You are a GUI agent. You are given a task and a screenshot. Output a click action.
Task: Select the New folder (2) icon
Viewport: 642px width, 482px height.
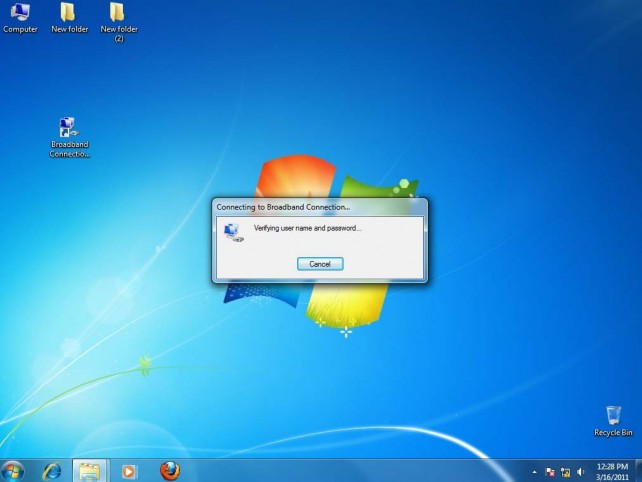tap(119, 22)
